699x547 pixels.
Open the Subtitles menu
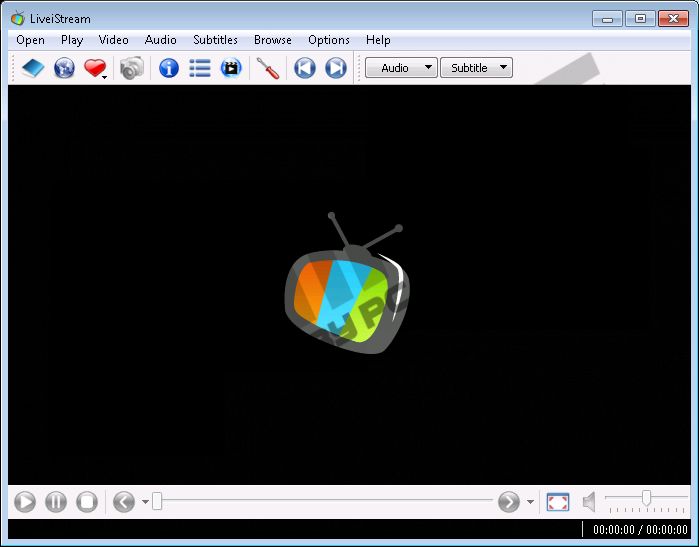pos(215,40)
